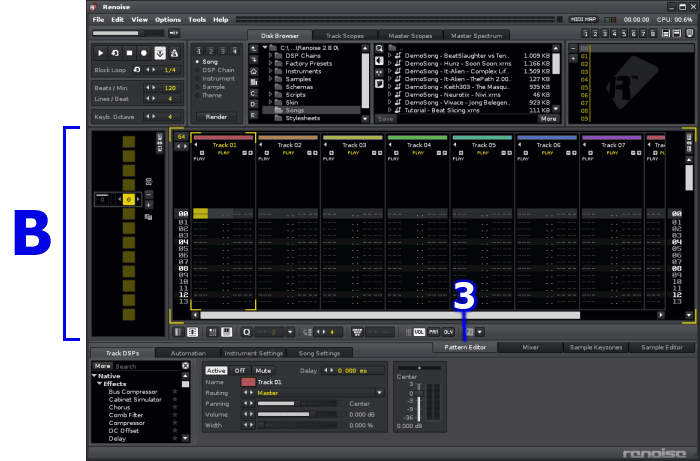
Task: Open the File menu
Action: [98, 20]
